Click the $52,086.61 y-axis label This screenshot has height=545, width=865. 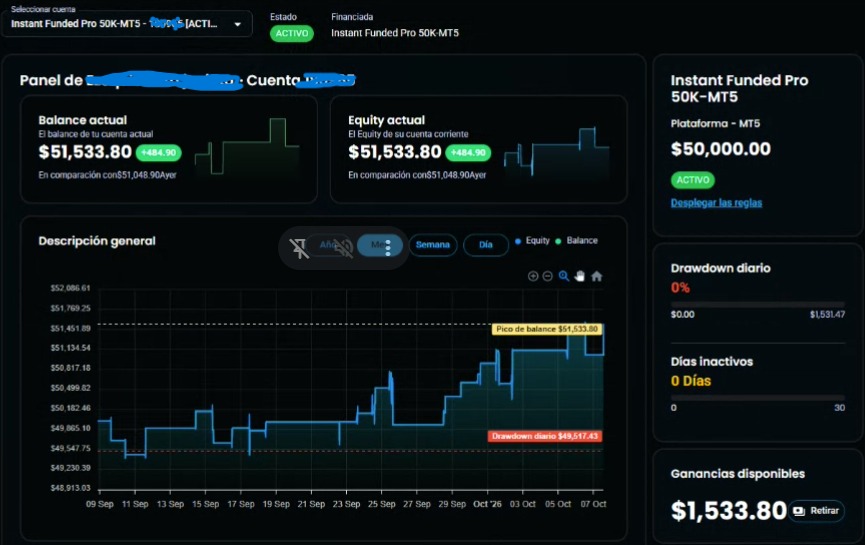click(70, 288)
